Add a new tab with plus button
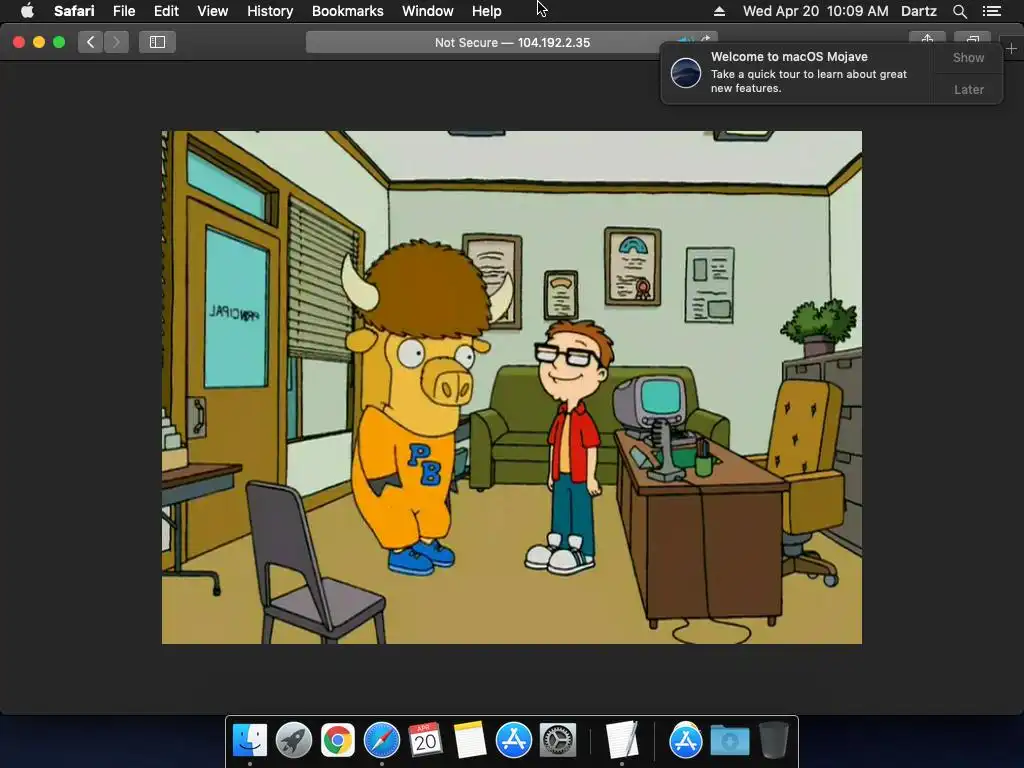This screenshot has width=1024, height=768. coord(1011,48)
